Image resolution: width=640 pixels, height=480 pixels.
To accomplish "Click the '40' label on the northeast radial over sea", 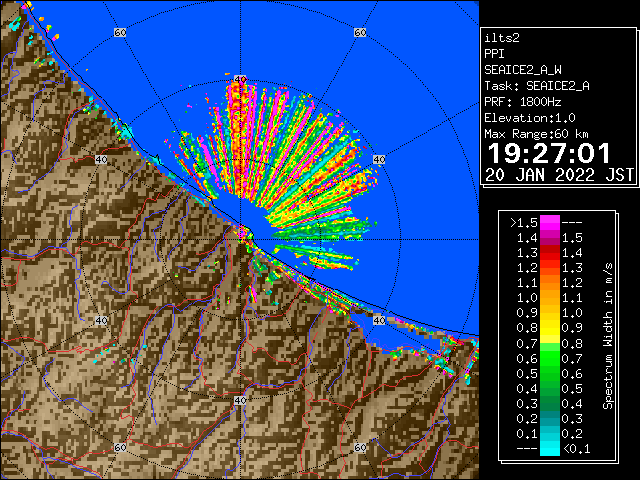I will pyautogui.click(x=379, y=159).
